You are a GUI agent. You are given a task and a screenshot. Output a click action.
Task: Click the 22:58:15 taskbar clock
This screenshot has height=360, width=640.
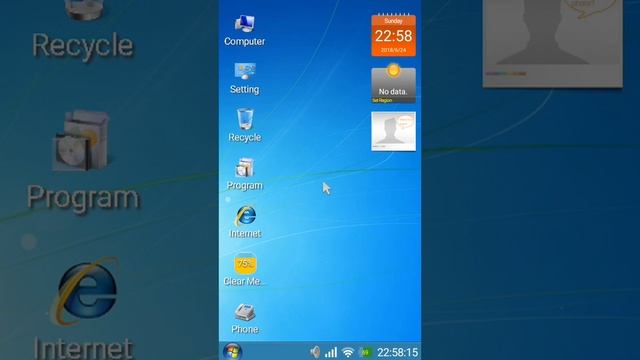tap(398, 353)
